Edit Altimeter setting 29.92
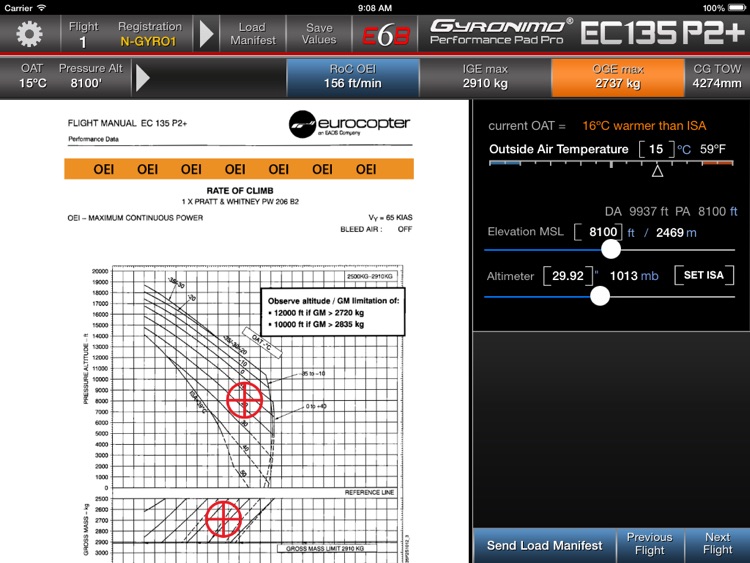 coord(568,276)
